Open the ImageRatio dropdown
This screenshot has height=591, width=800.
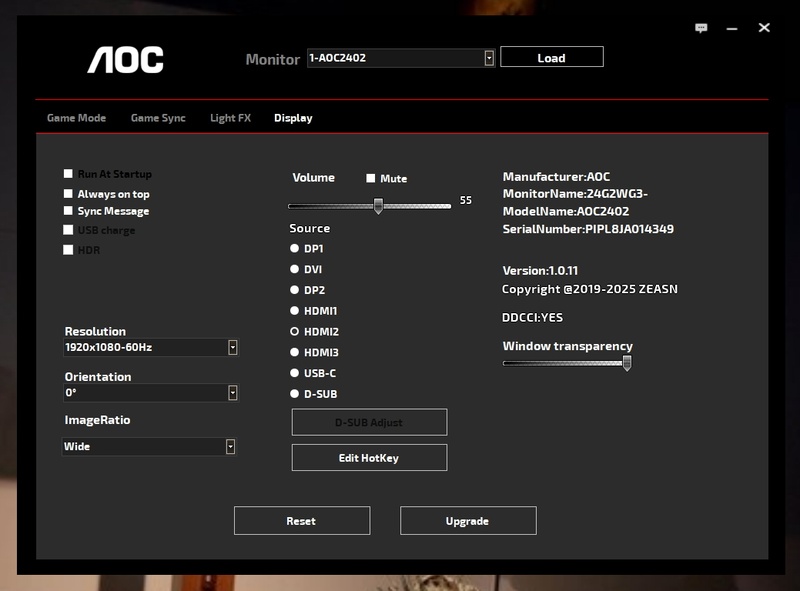pyautogui.click(x=149, y=447)
